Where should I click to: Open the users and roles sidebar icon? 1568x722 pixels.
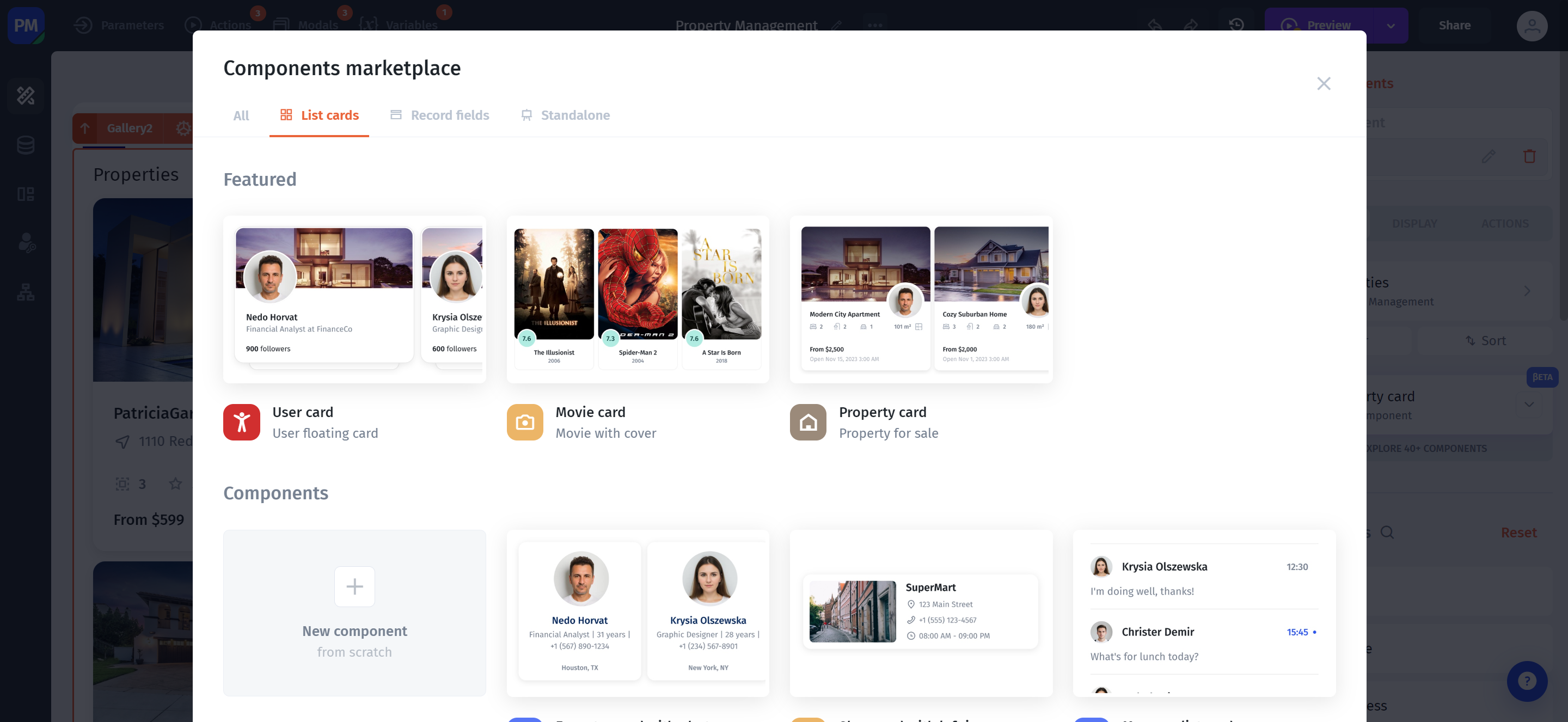26,243
